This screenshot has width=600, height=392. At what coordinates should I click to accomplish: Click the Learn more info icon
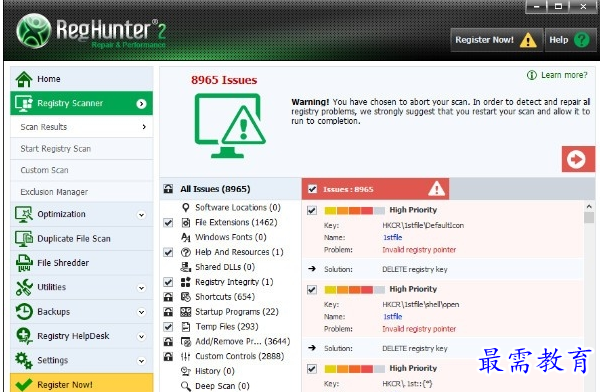point(532,75)
